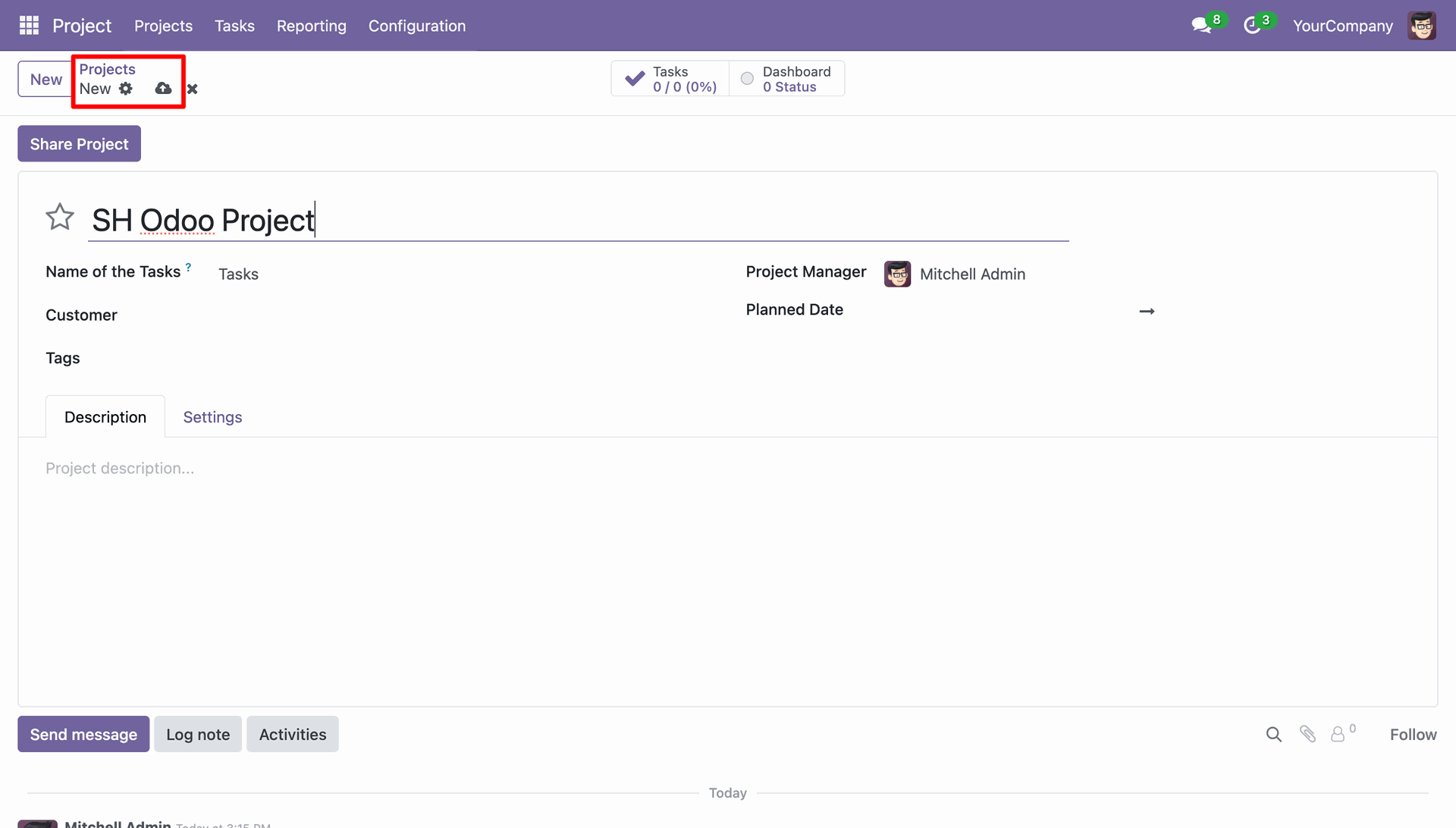This screenshot has width=1456, height=828.
Task: Open the Customer selection field
Action: click(x=455, y=315)
